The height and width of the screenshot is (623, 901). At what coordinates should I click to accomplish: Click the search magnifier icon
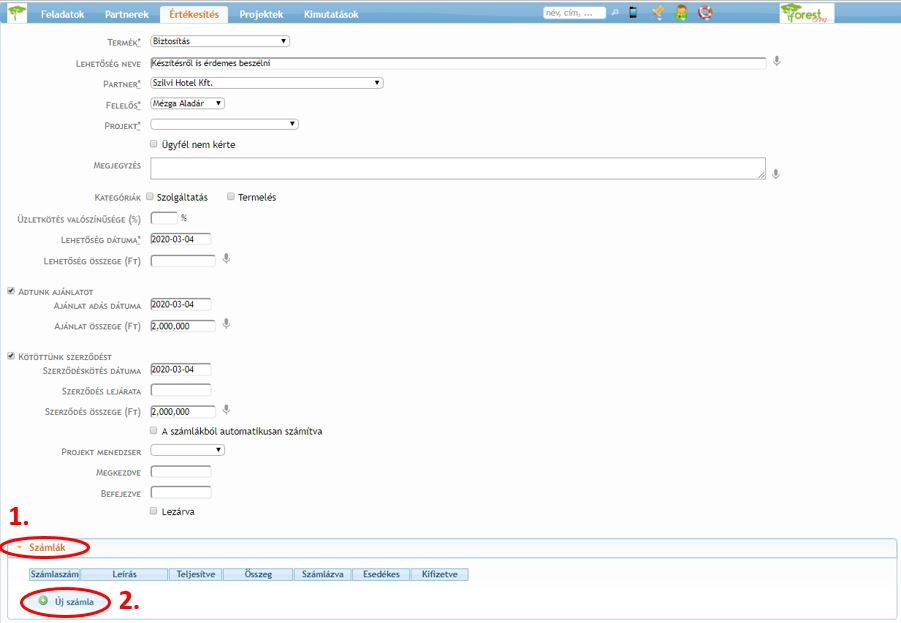tap(615, 13)
